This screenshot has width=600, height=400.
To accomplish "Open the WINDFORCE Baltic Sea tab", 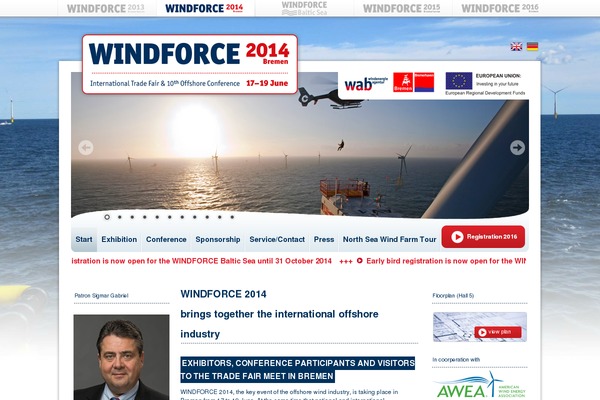I will pos(304,8).
